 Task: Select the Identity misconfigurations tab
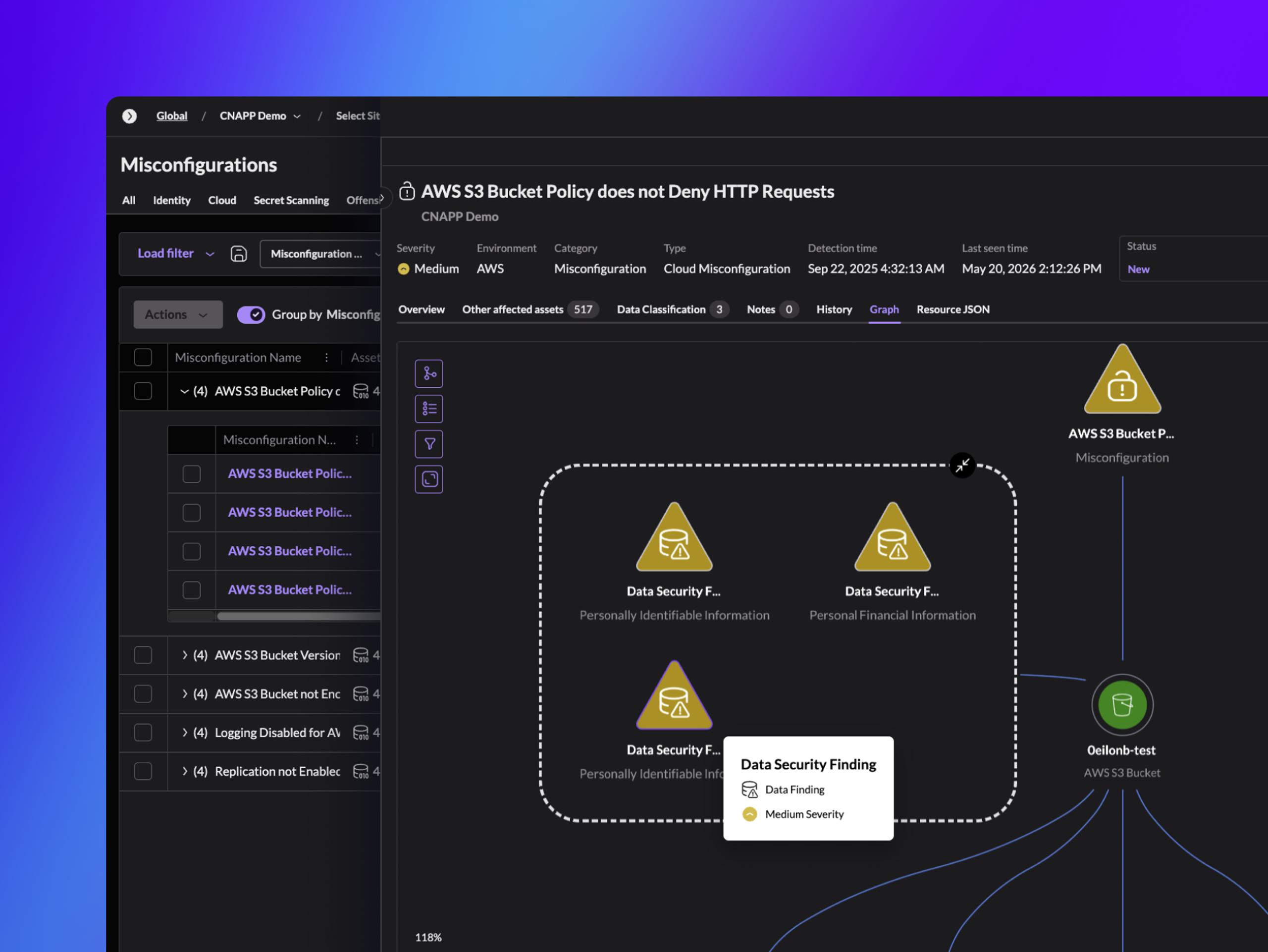[171, 200]
